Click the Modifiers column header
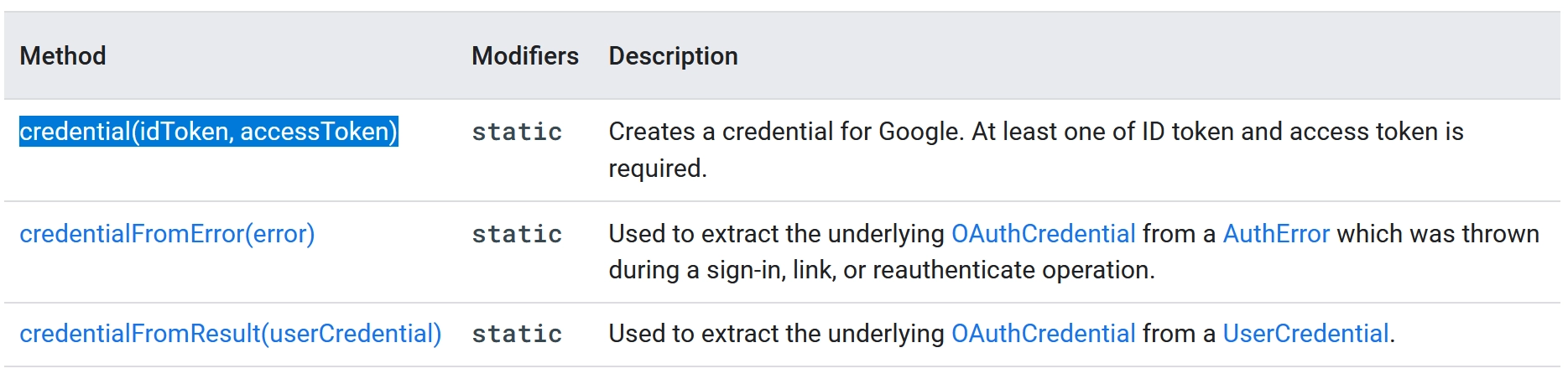This screenshot has width=1568, height=379. [x=524, y=56]
